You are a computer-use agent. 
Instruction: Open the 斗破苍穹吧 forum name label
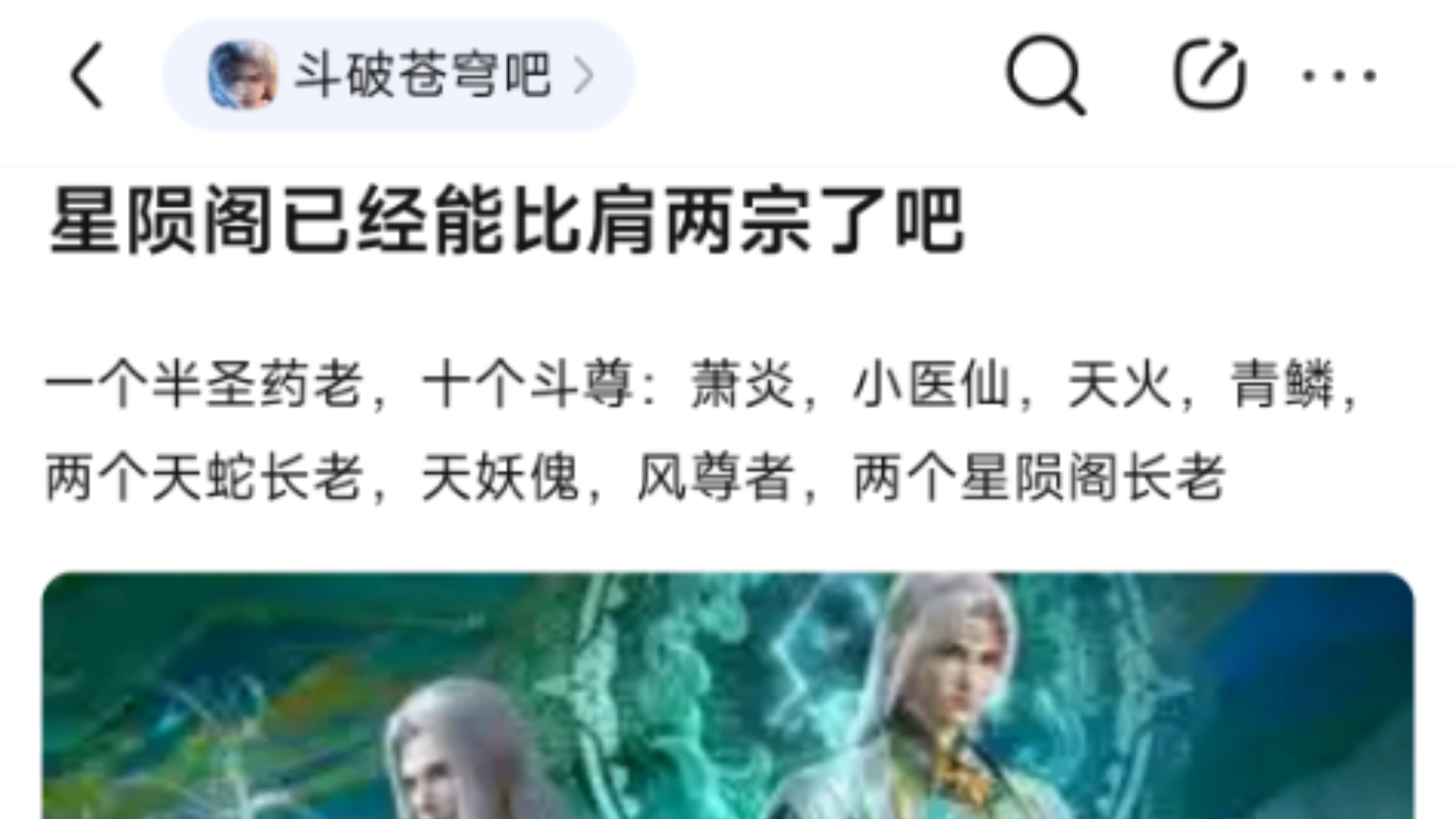422,75
